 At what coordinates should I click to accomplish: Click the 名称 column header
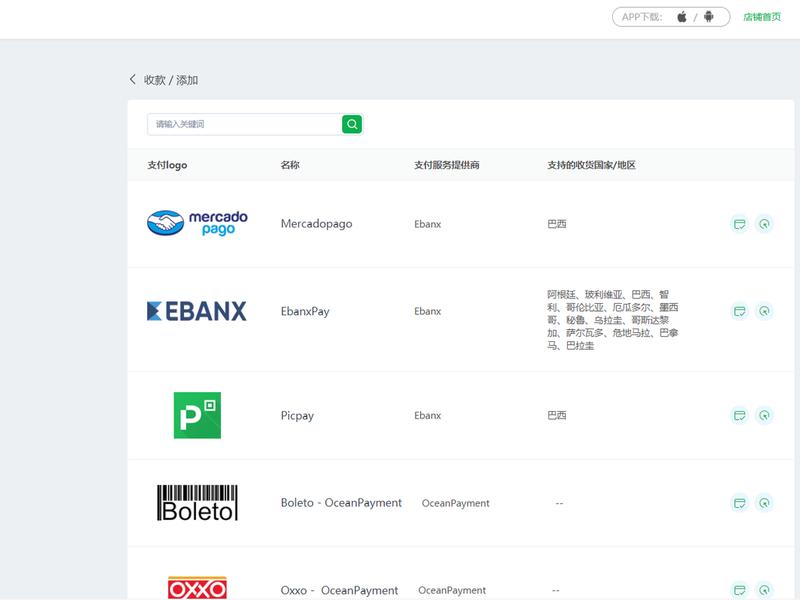point(290,165)
